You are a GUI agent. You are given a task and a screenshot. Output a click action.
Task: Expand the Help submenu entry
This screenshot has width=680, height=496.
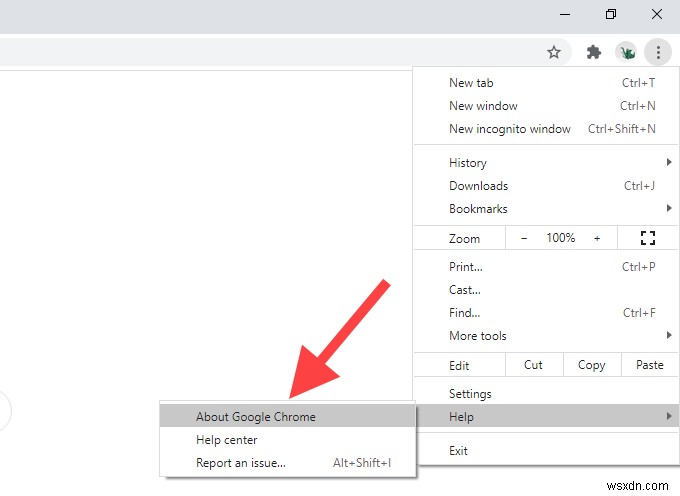[546, 417]
